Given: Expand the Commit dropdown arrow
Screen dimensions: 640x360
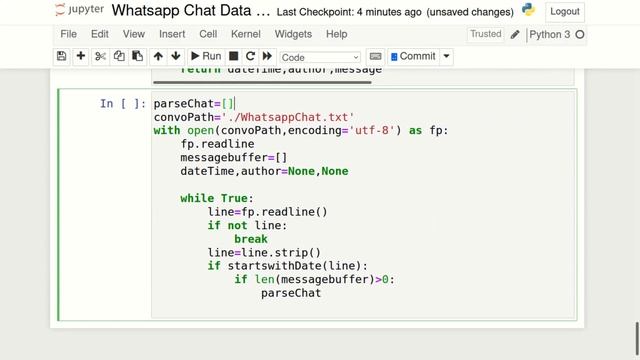Looking at the screenshot, I should coord(447,56).
